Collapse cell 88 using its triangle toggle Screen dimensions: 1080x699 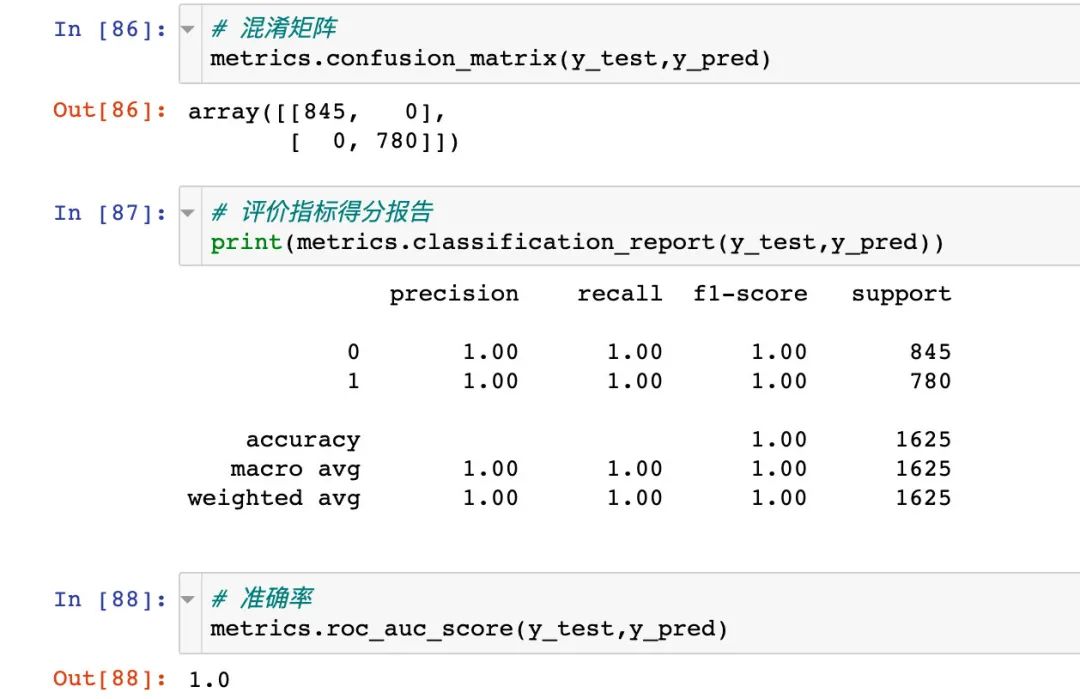pos(187,600)
